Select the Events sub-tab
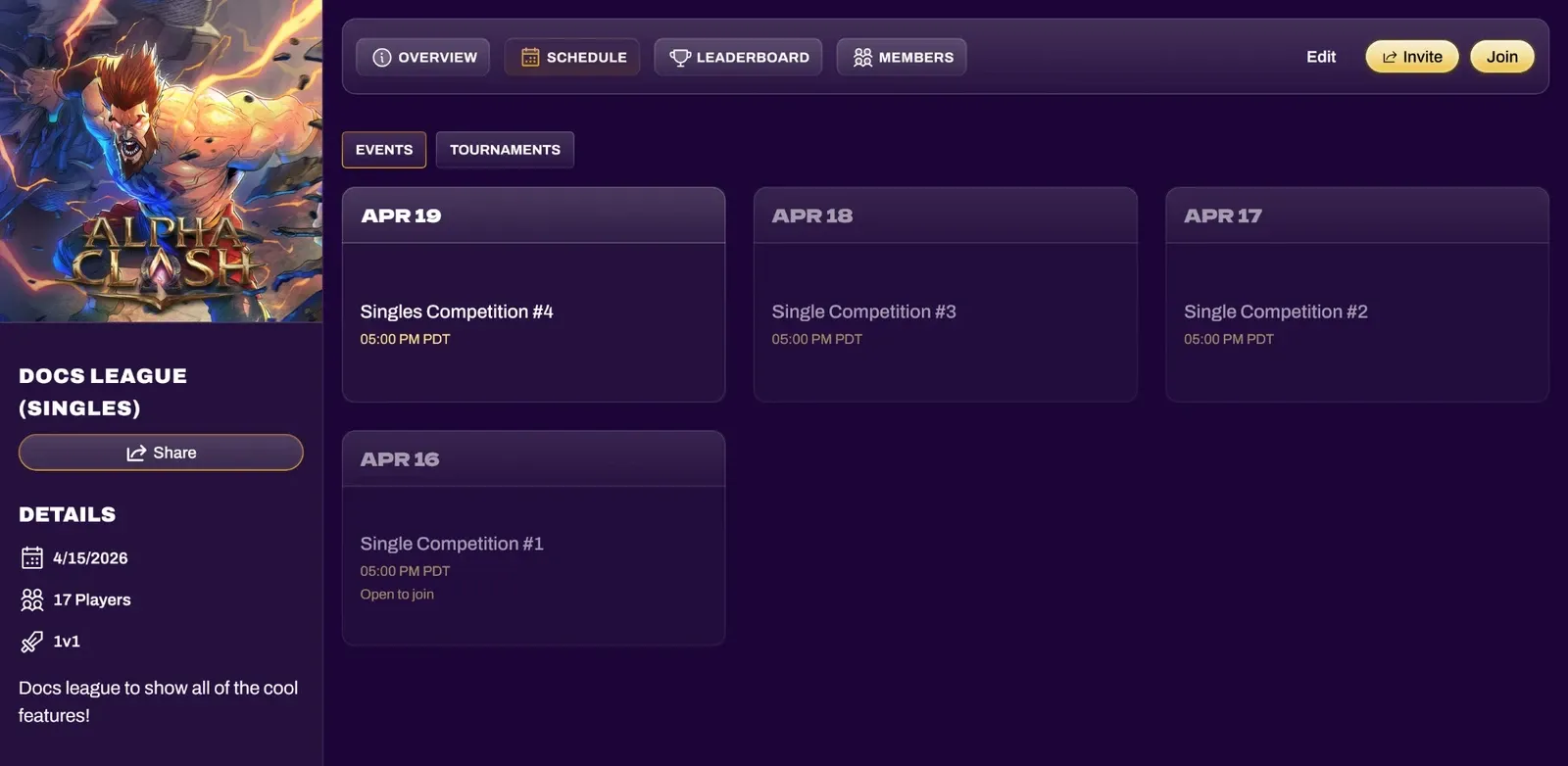Screen dimensions: 1568x766 pyautogui.click(x=384, y=150)
